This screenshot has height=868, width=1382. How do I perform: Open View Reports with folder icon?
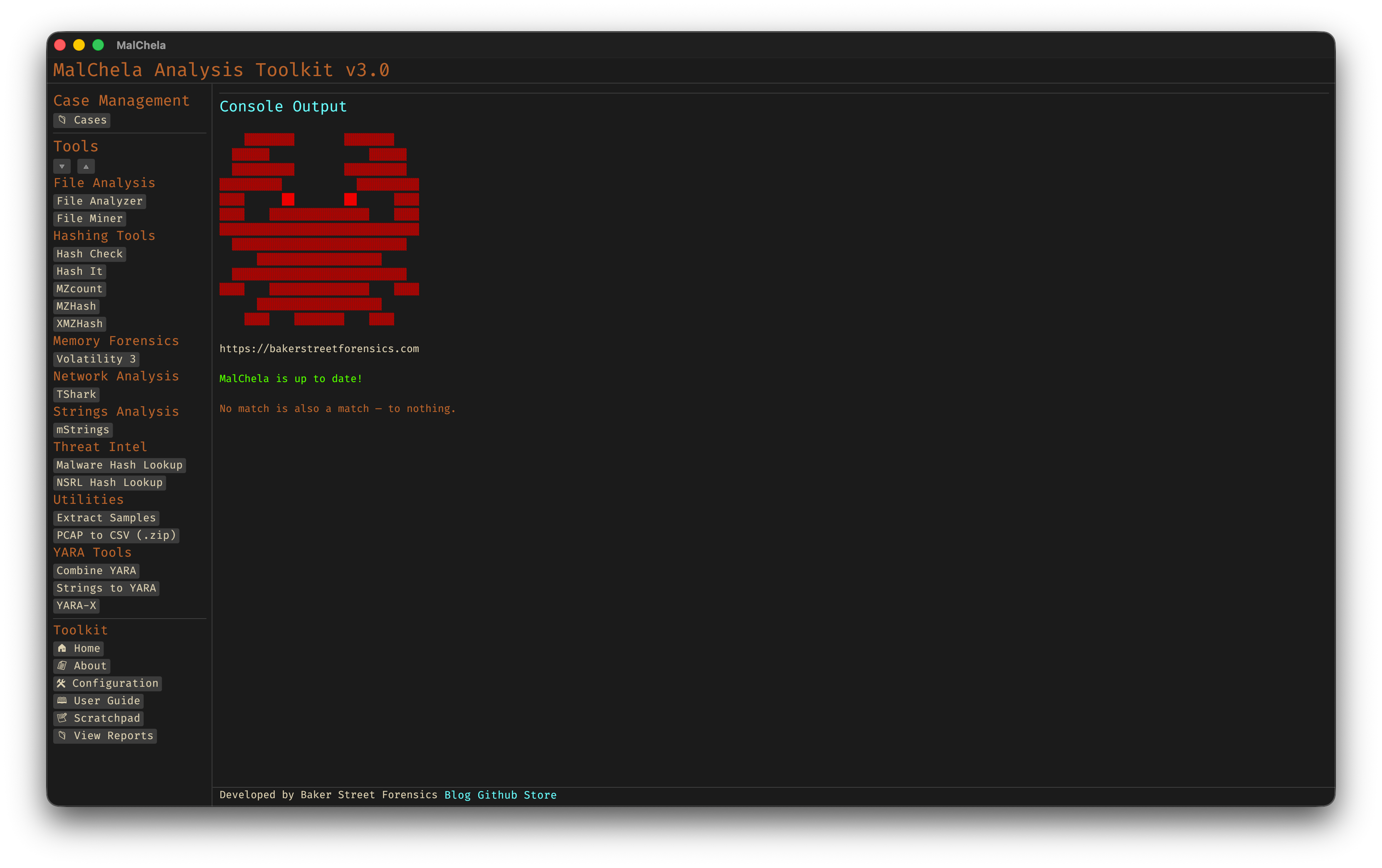(x=105, y=735)
